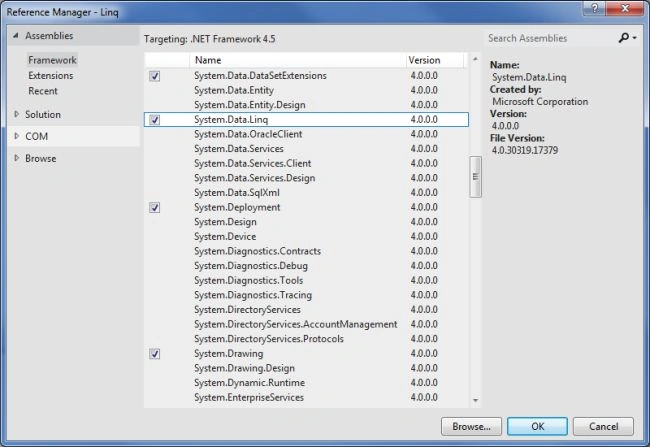
Task: Select the Extensions category
Action: point(51,75)
